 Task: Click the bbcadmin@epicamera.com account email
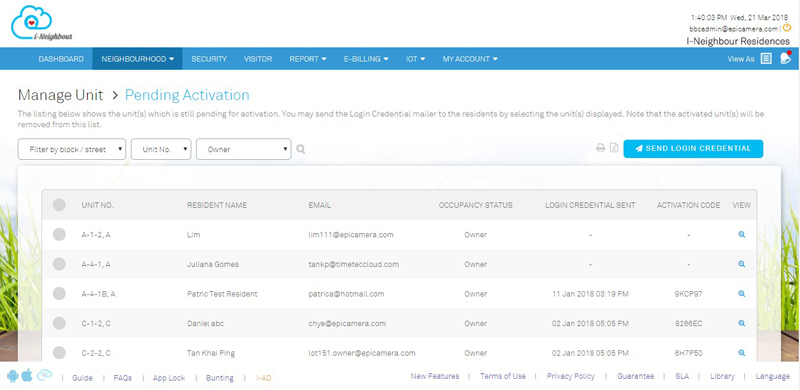pyautogui.click(x=734, y=29)
